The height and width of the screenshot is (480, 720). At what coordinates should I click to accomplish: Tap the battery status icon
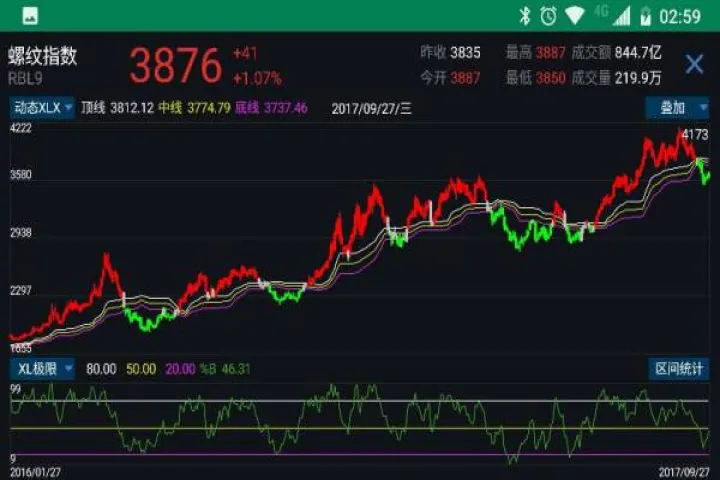pos(645,16)
